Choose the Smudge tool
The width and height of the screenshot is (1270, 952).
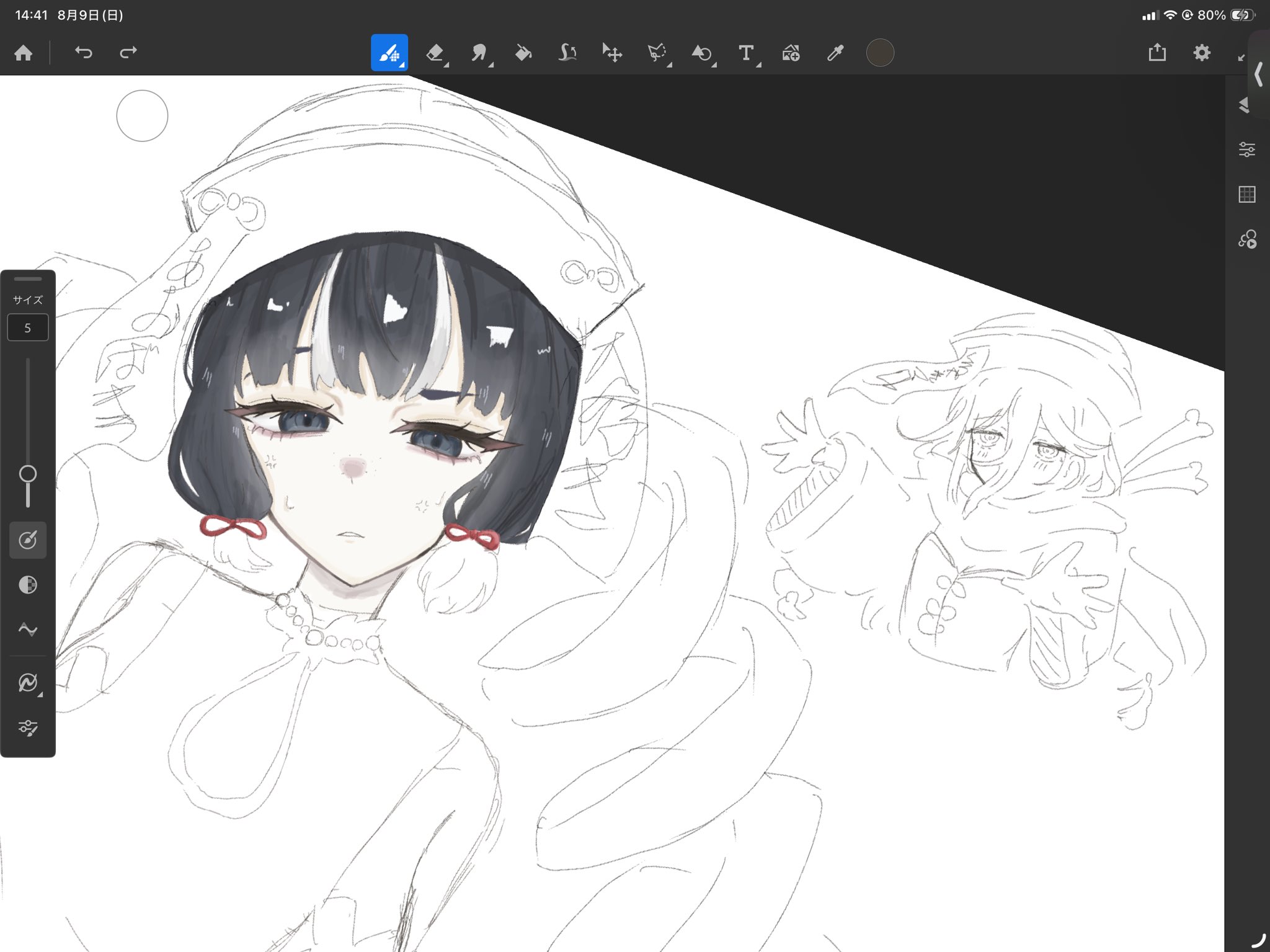click(x=479, y=53)
